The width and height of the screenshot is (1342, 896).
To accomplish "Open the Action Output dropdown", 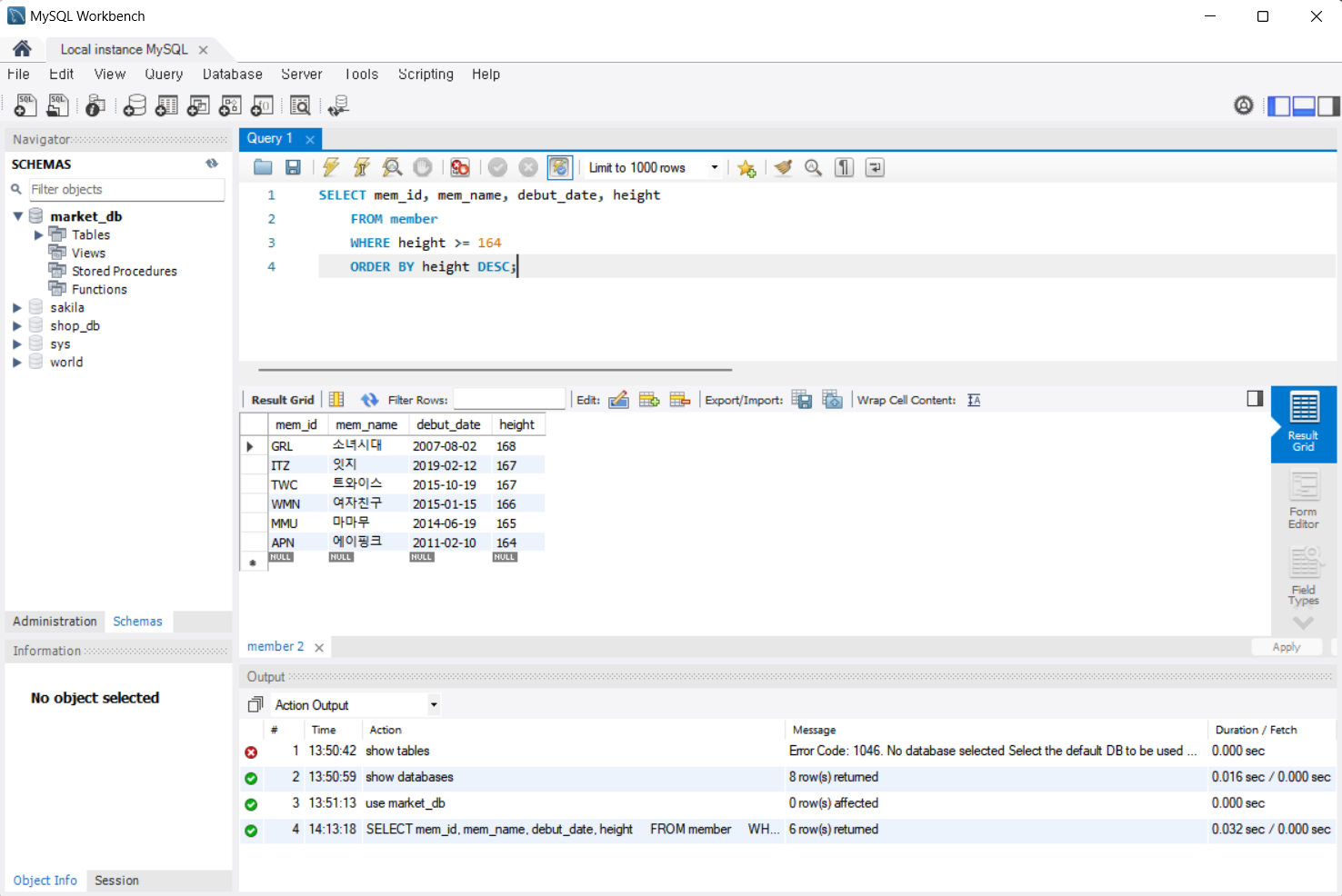I will pyautogui.click(x=434, y=704).
